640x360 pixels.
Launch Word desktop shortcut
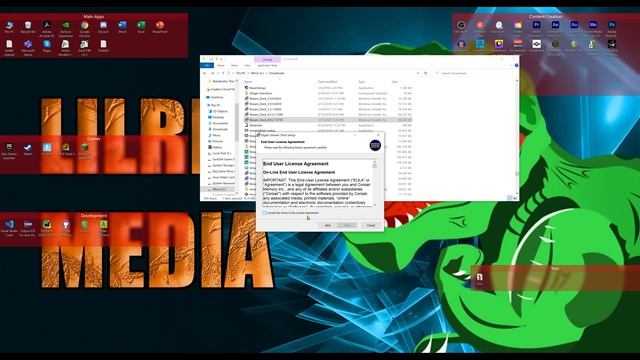tap(122, 26)
